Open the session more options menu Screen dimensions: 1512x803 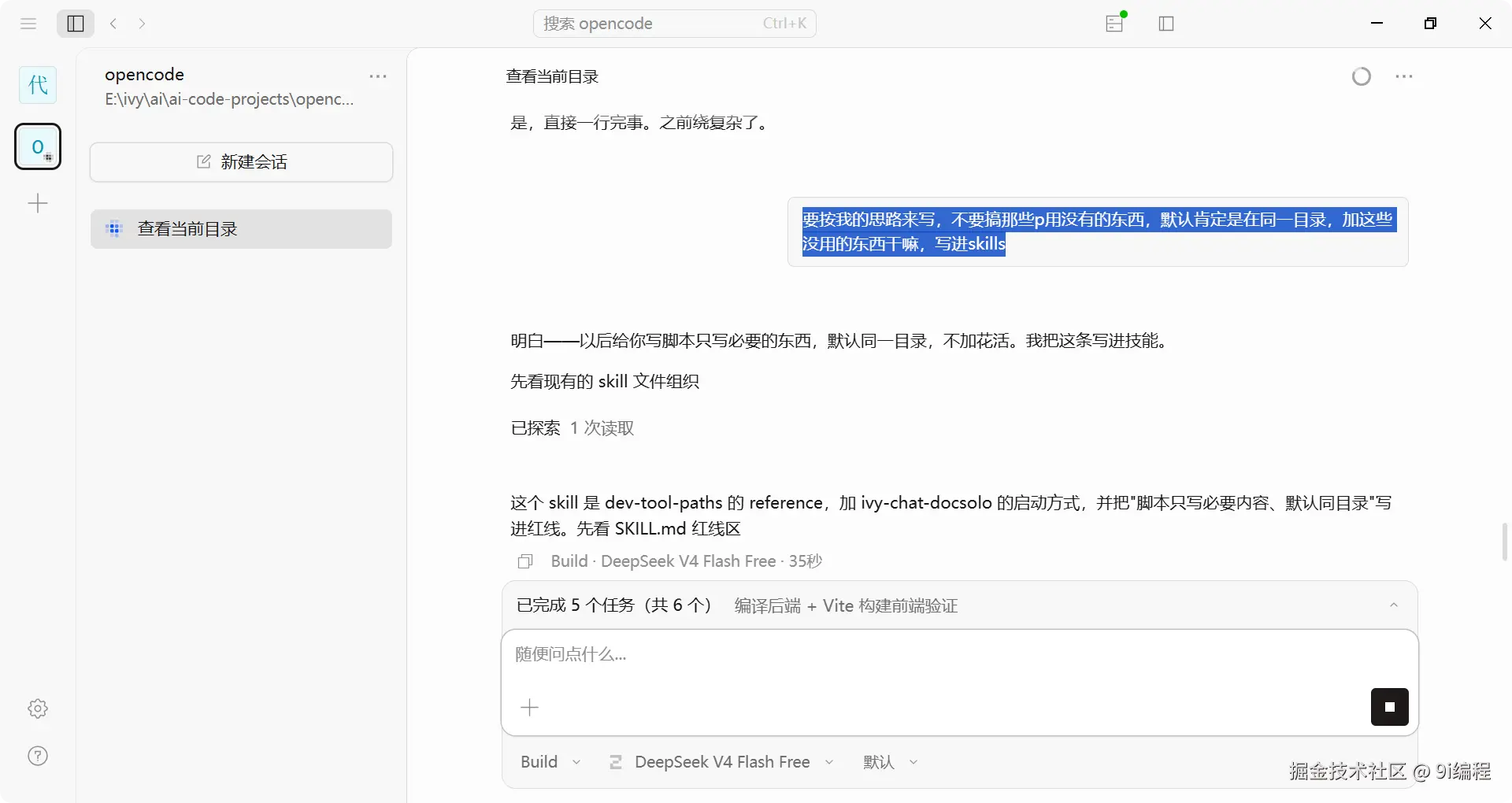tap(1404, 76)
